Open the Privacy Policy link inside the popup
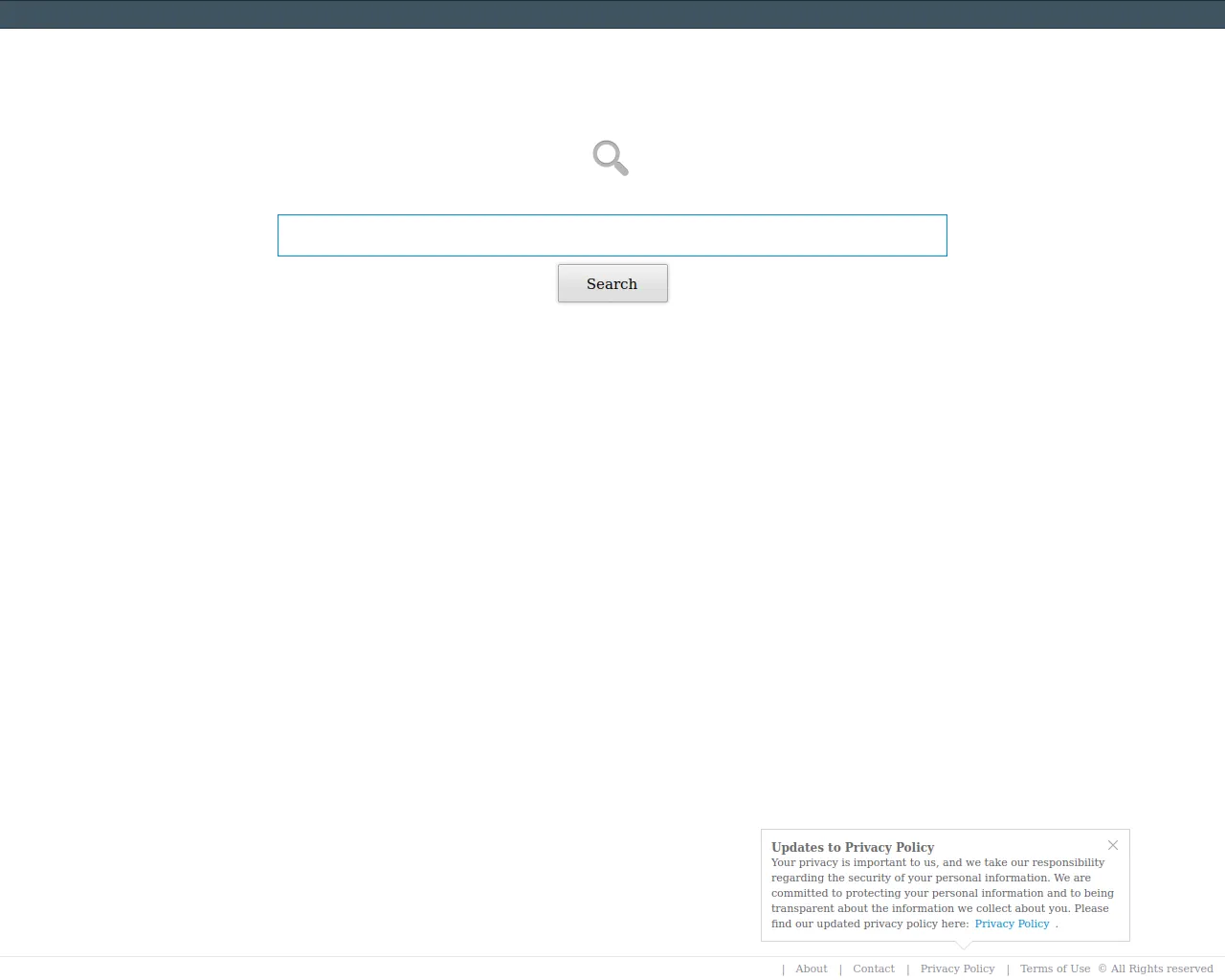 1012,924
